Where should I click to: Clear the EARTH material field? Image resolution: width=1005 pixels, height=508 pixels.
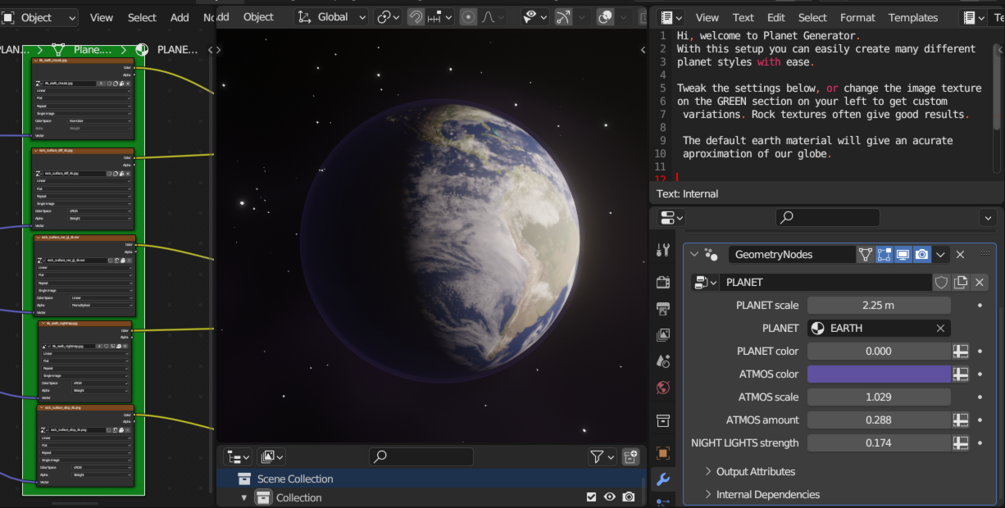point(940,328)
